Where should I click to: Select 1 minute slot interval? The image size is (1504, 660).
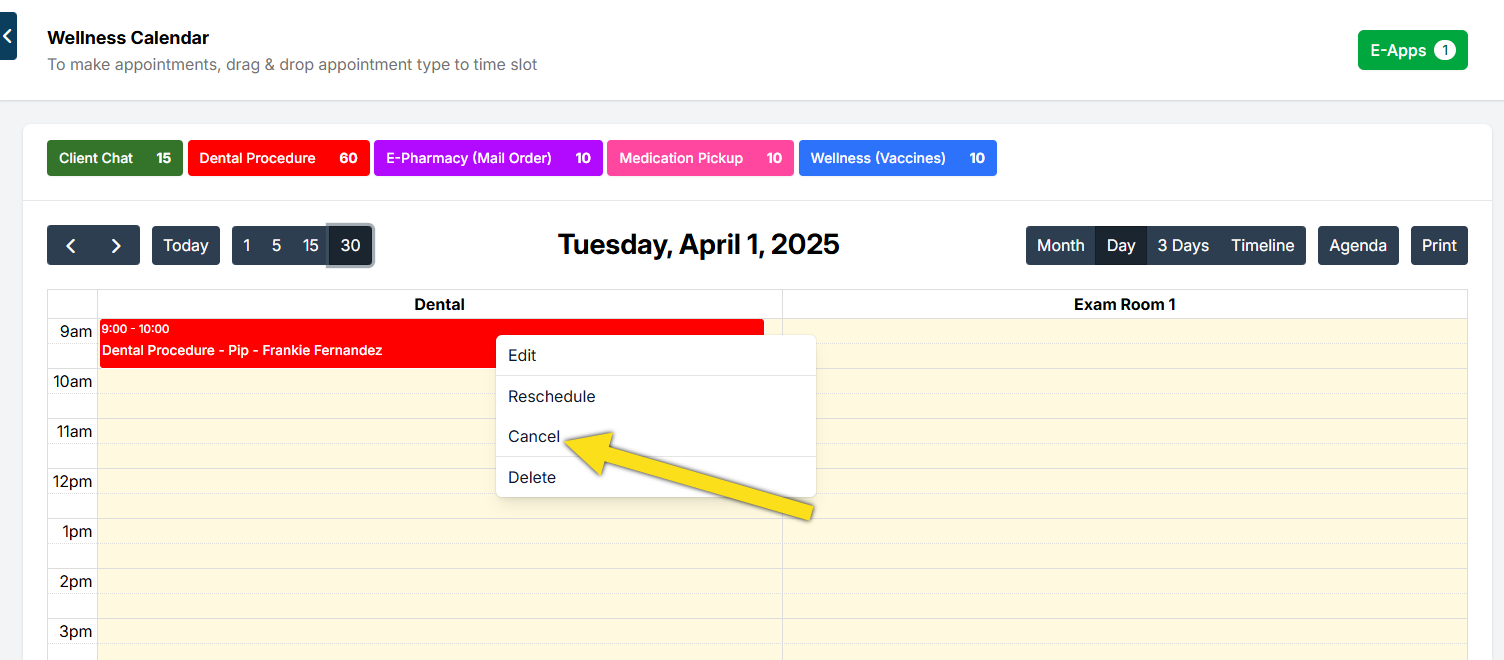coord(247,246)
